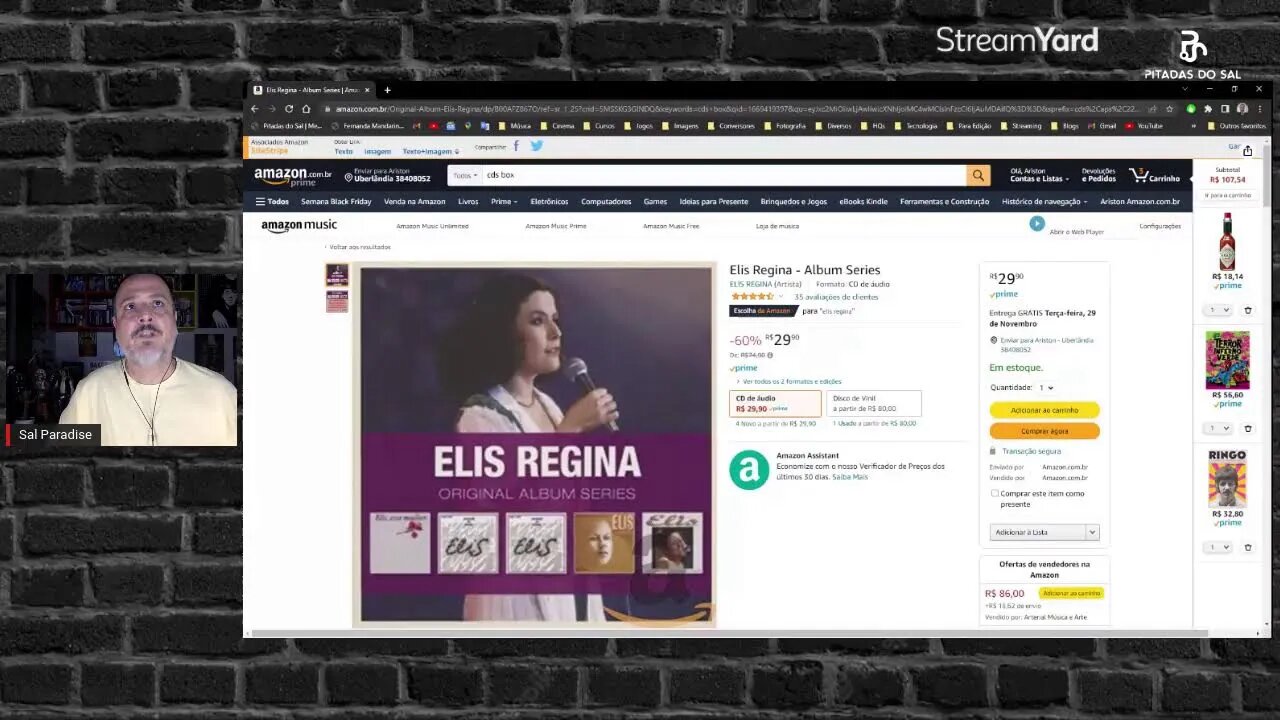Click the green Amazon Assistant logo

pyautogui.click(x=749, y=470)
